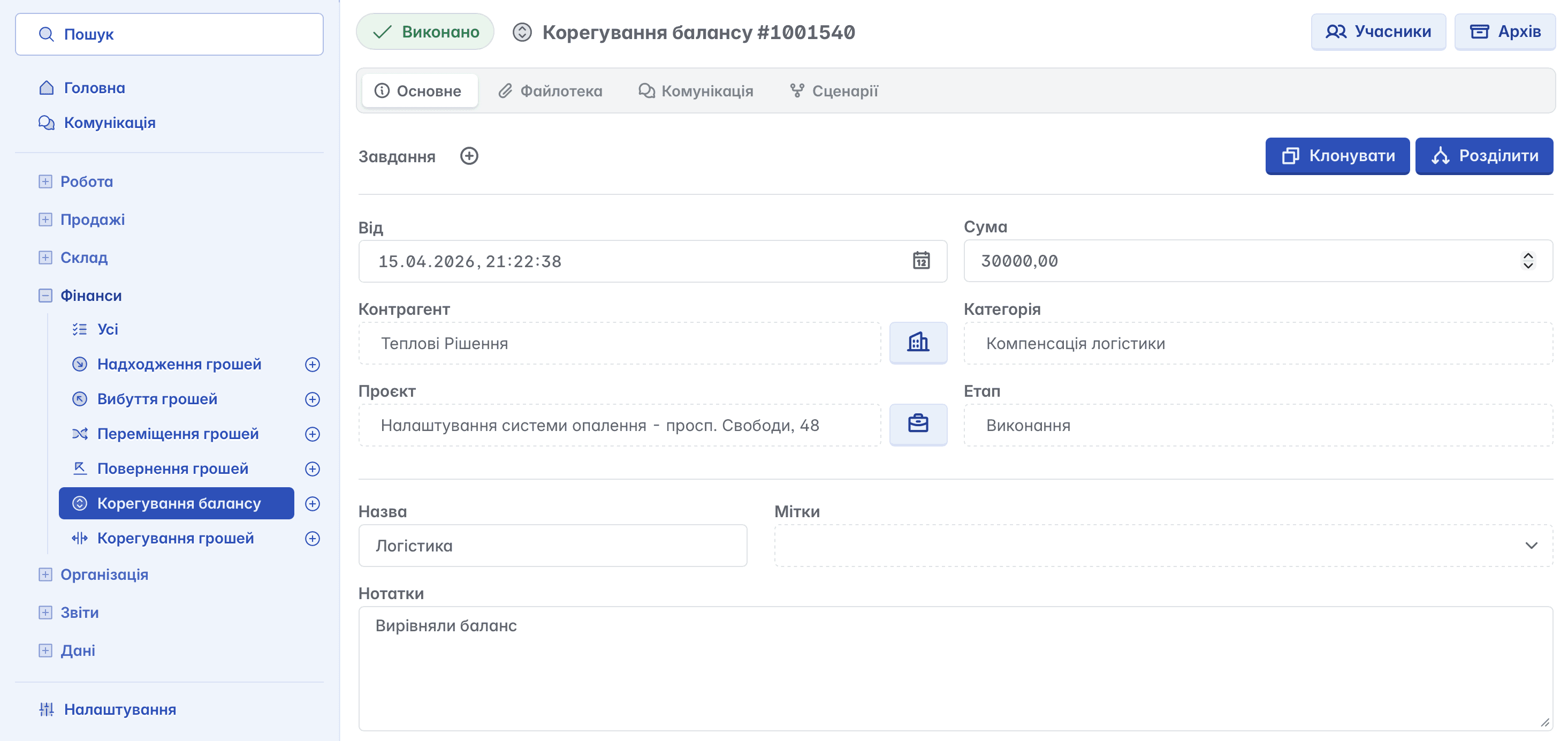Click the Розділити button
Image resolution: width=1568 pixels, height=741 pixels.
click(1484, 156)
